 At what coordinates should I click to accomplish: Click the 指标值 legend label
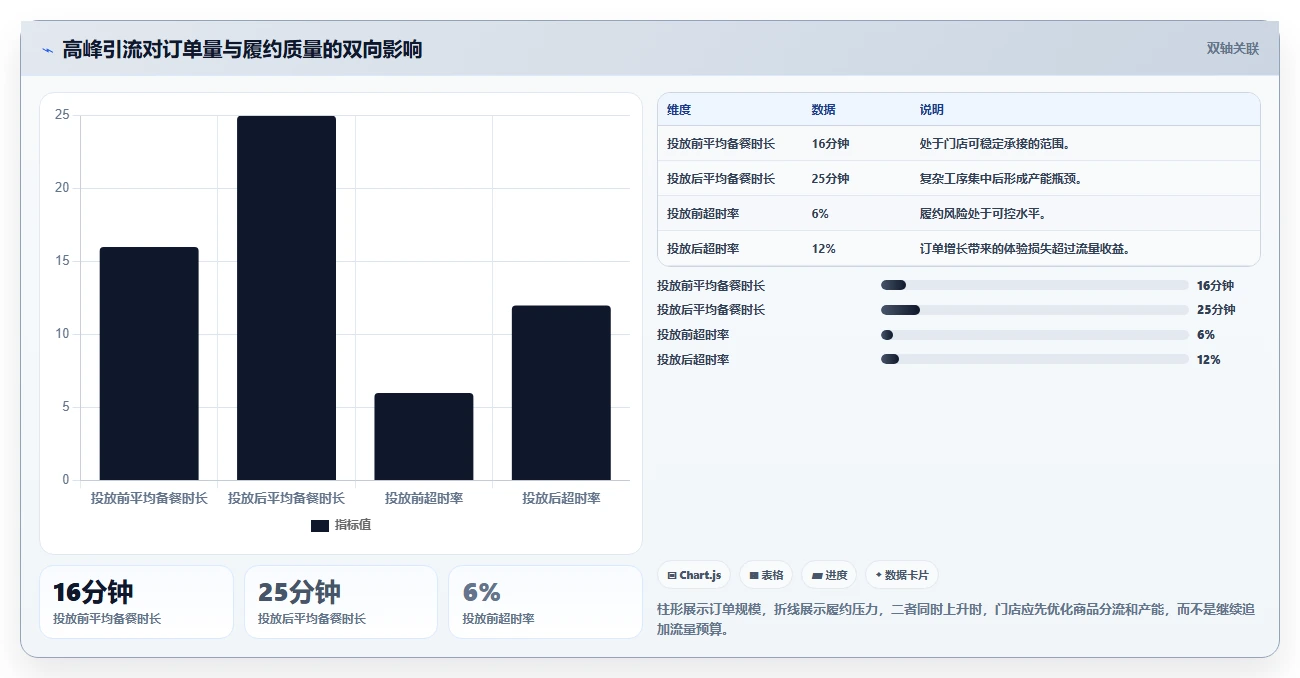tap(352, 525)
